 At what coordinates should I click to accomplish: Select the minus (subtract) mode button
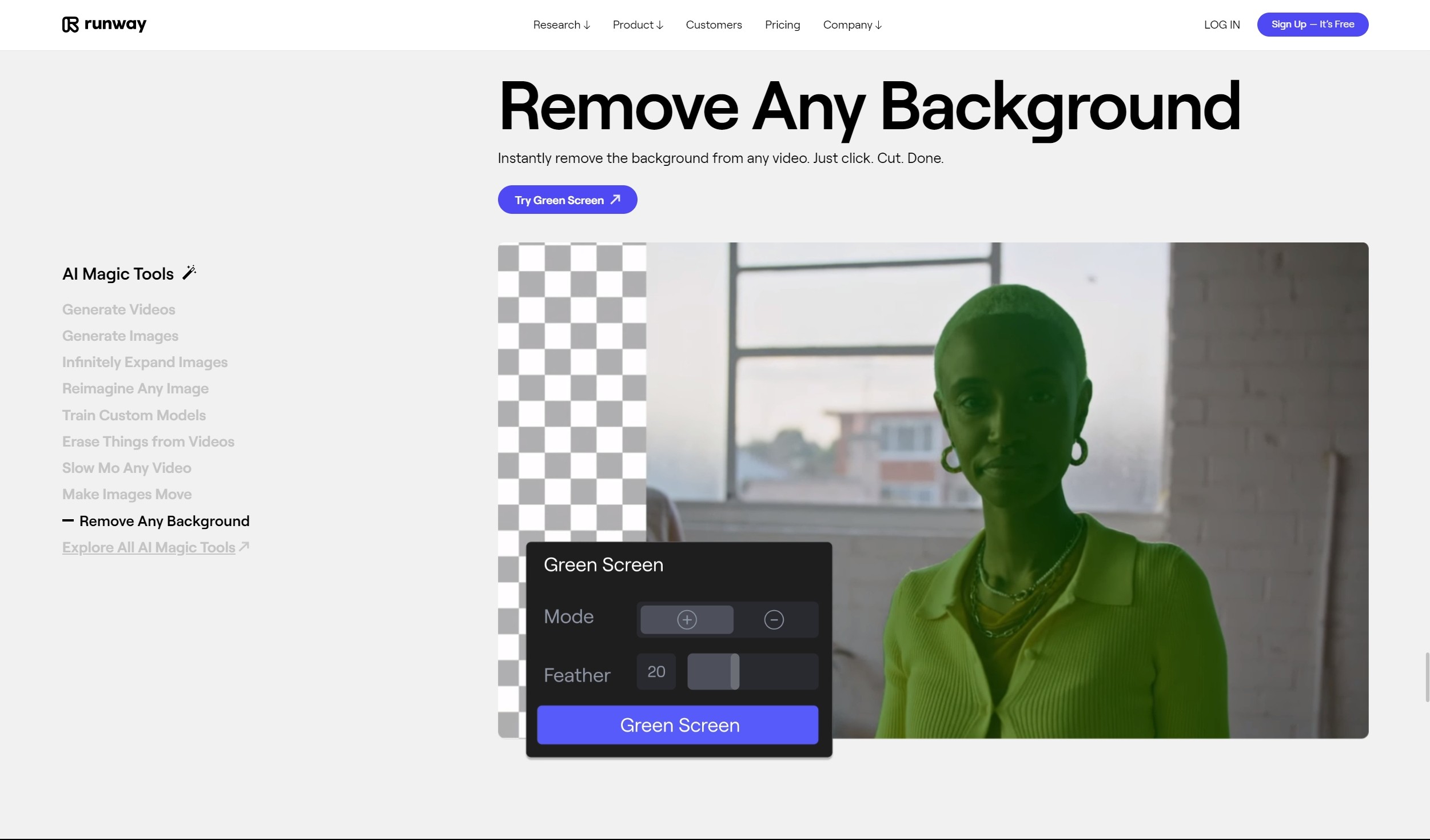coord(774,619)
